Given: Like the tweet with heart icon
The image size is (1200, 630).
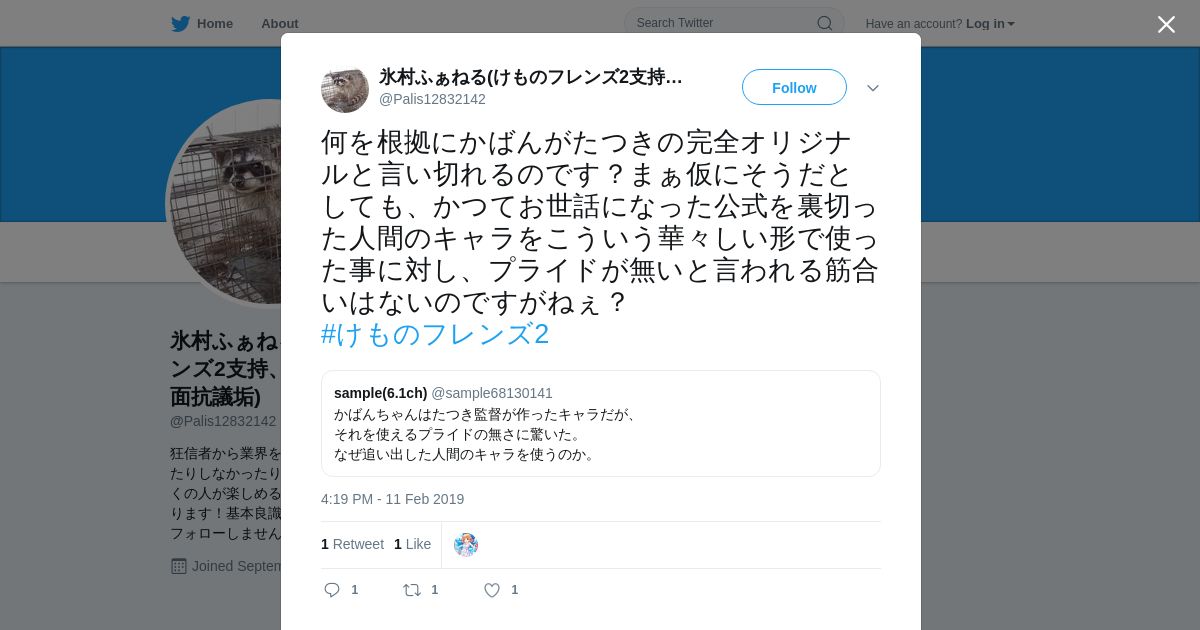Looking at the screenshot, I should pos(492,590).
